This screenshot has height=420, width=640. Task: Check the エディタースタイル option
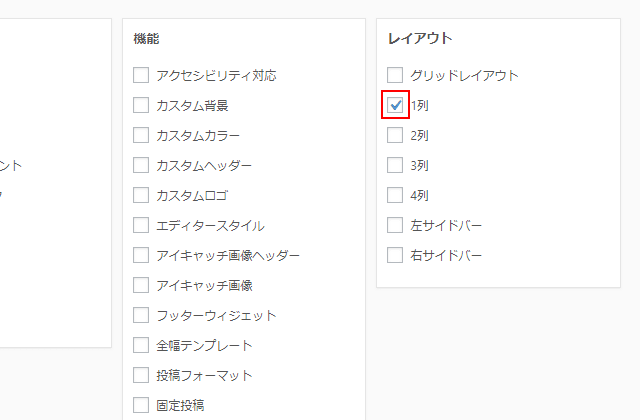pos(141,225)
